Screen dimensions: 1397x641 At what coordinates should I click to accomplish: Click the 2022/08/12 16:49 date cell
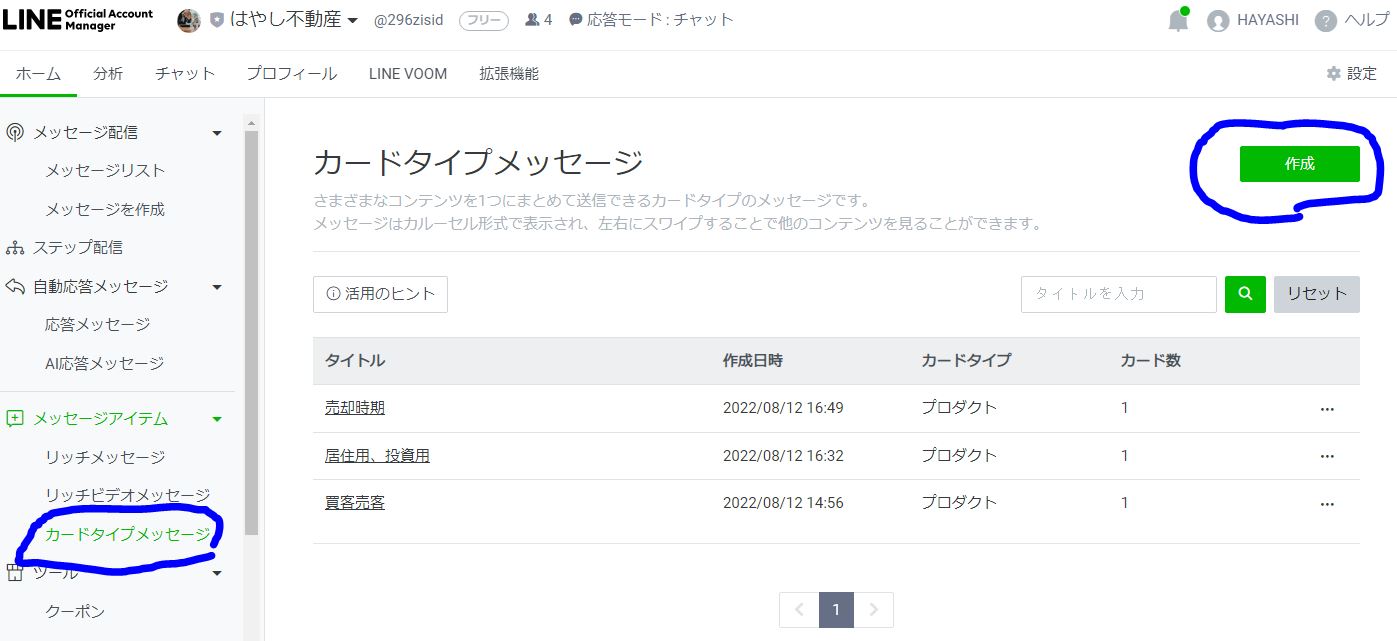(x=783, y=408)
